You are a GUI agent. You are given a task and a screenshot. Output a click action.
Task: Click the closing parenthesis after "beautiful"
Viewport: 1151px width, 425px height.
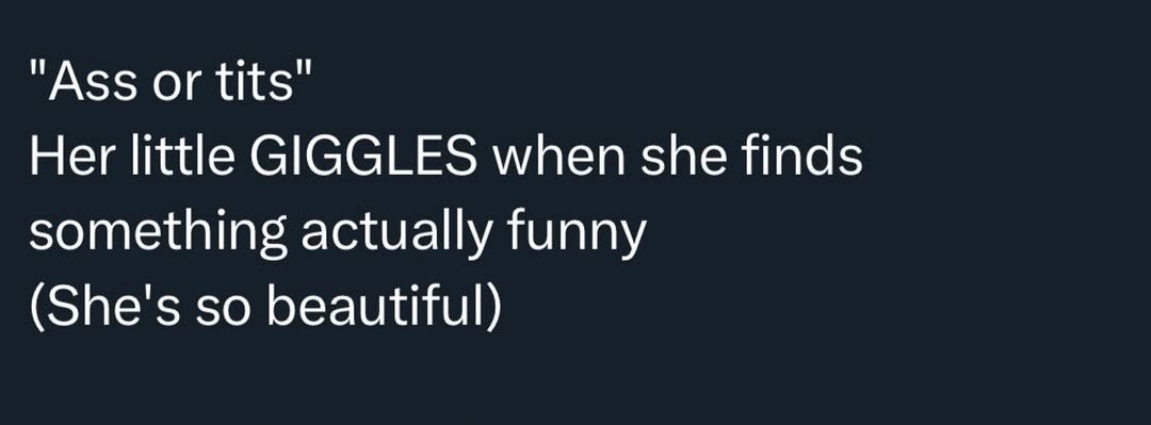[x=495, y=308]
